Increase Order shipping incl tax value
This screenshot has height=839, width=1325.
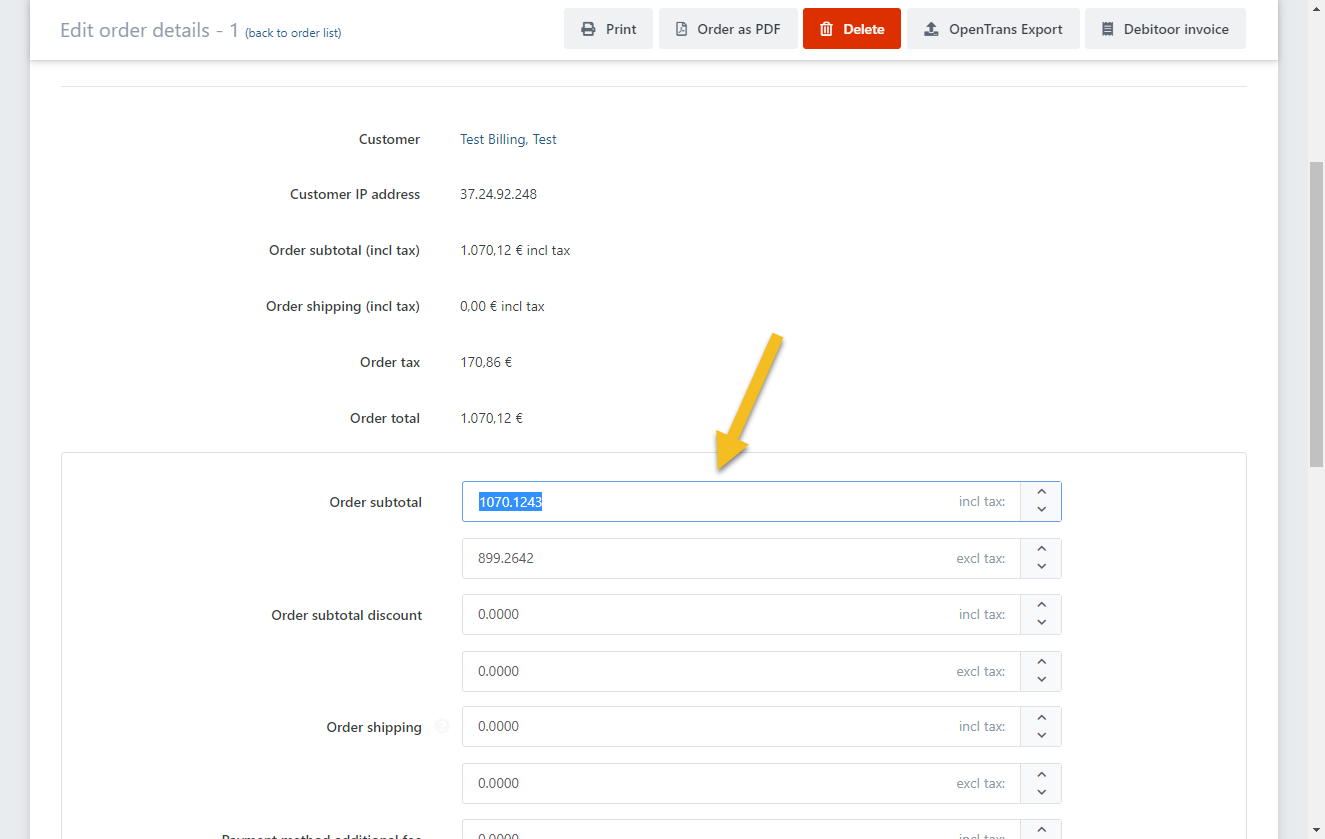click(1041, 717)
